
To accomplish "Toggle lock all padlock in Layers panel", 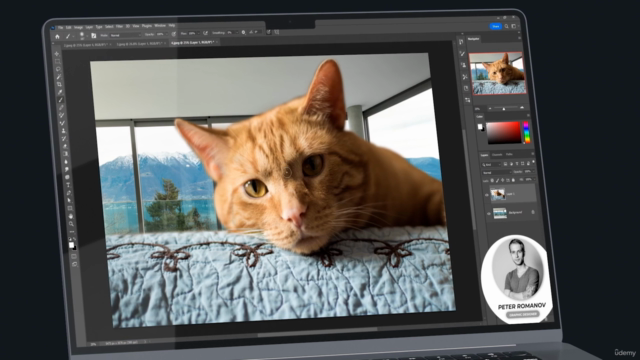I will [x=513, y=180].
